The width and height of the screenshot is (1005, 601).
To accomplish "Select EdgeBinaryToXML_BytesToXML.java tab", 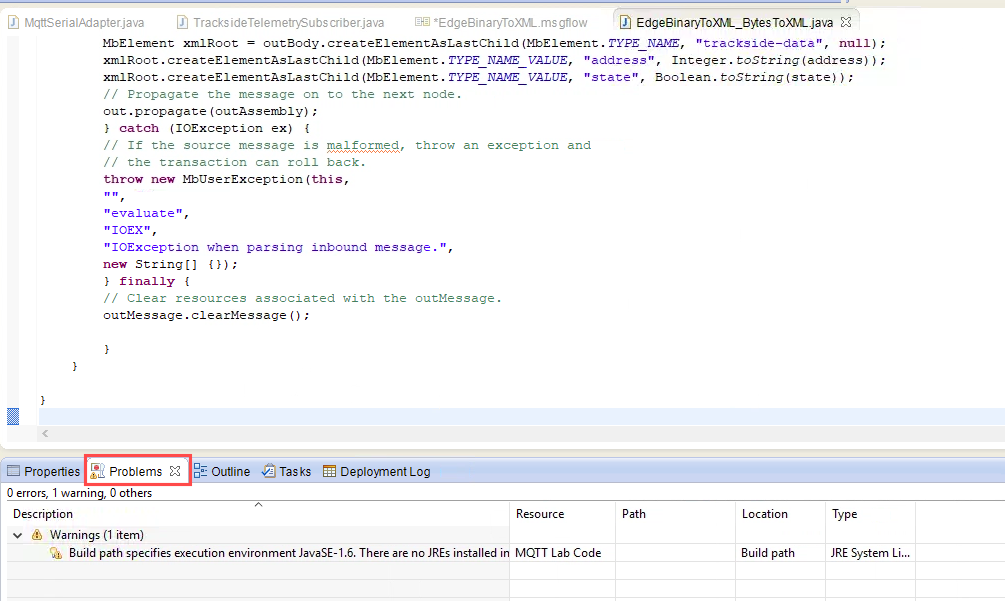I will click(x=734, y=22).
